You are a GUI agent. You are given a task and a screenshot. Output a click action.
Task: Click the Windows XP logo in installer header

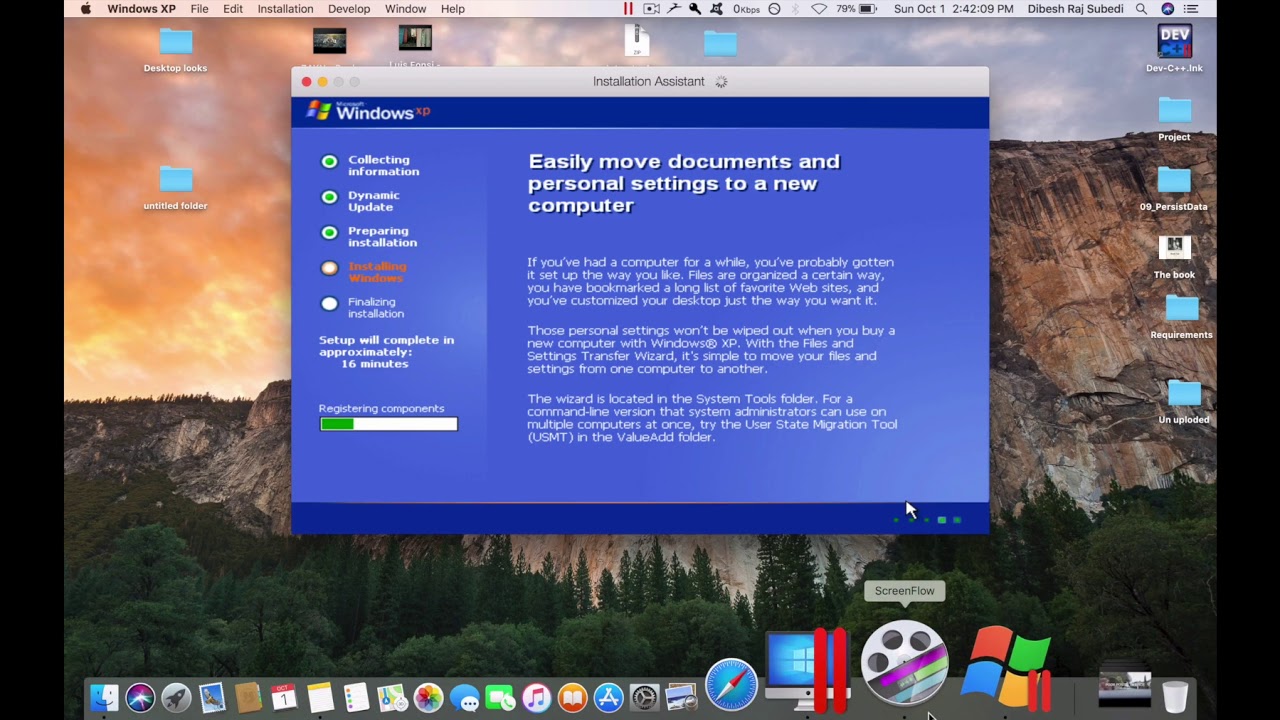pos(368,111)
